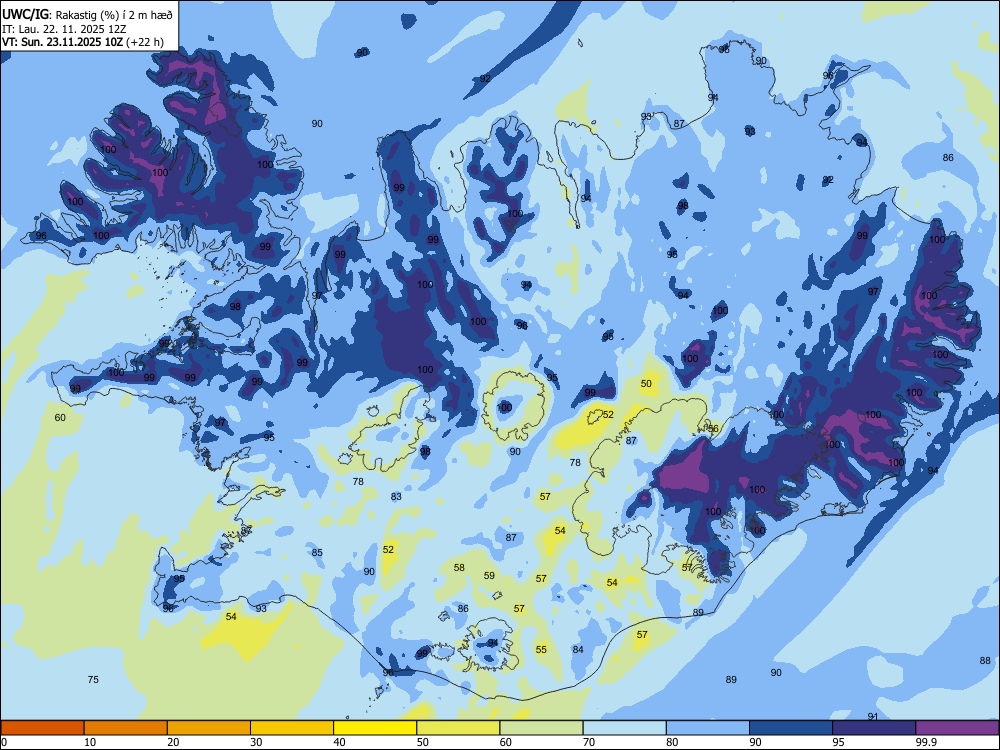Click the 80–90 light blue legend swatch

(708, 728)
